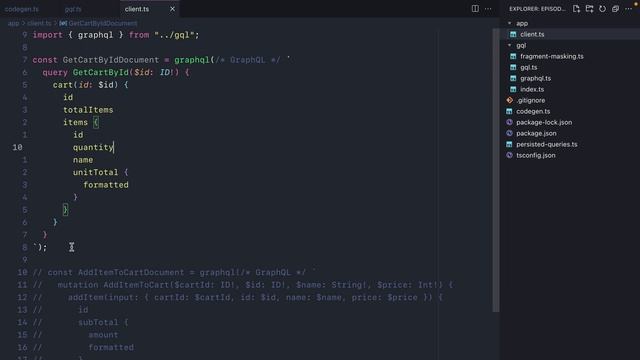Click the fragment-masking.ts file icon
The width and height of the screenshot is (640, 360).
513,56
